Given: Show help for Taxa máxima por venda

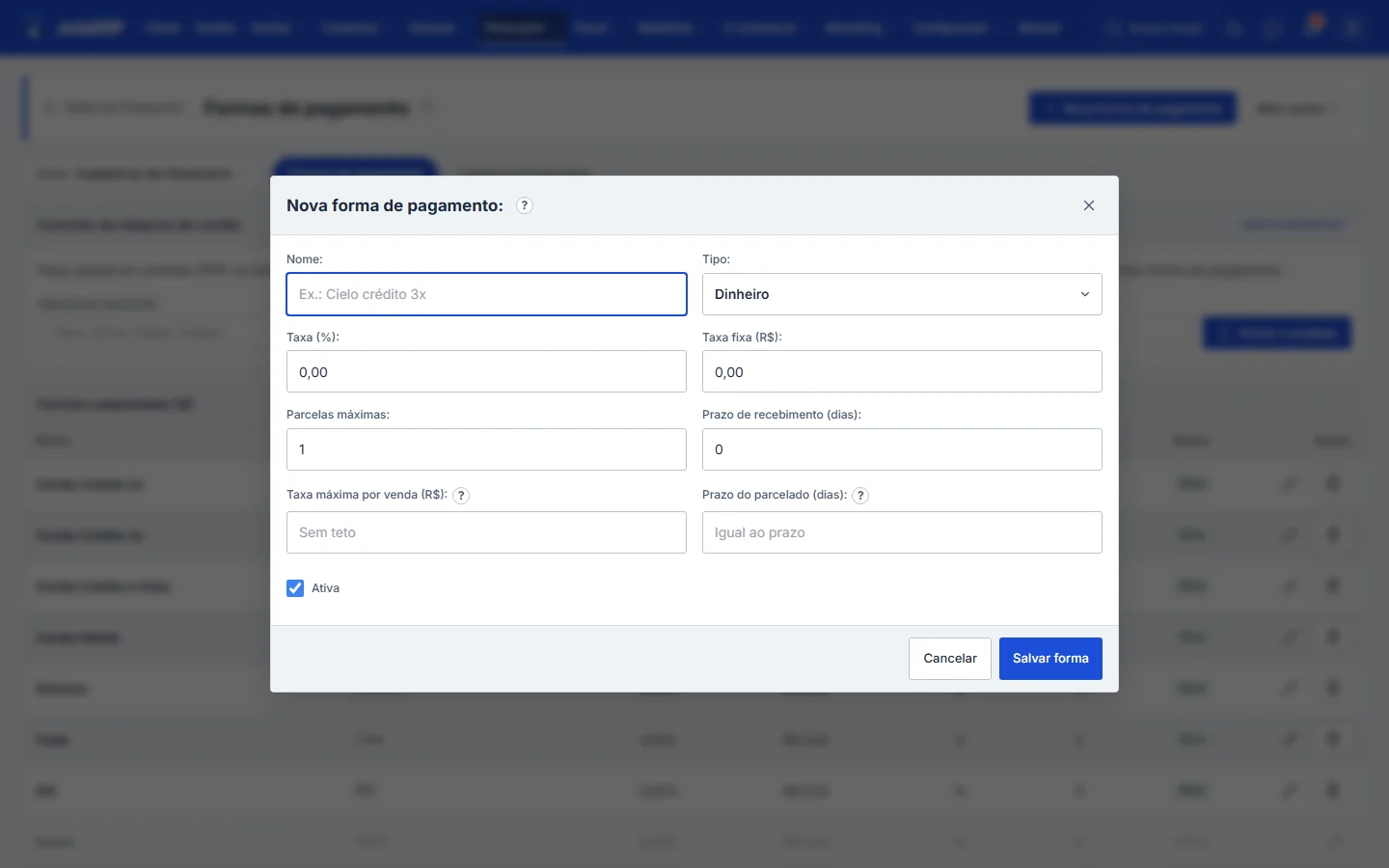Looking at the screenshot, I should point(461,496).
